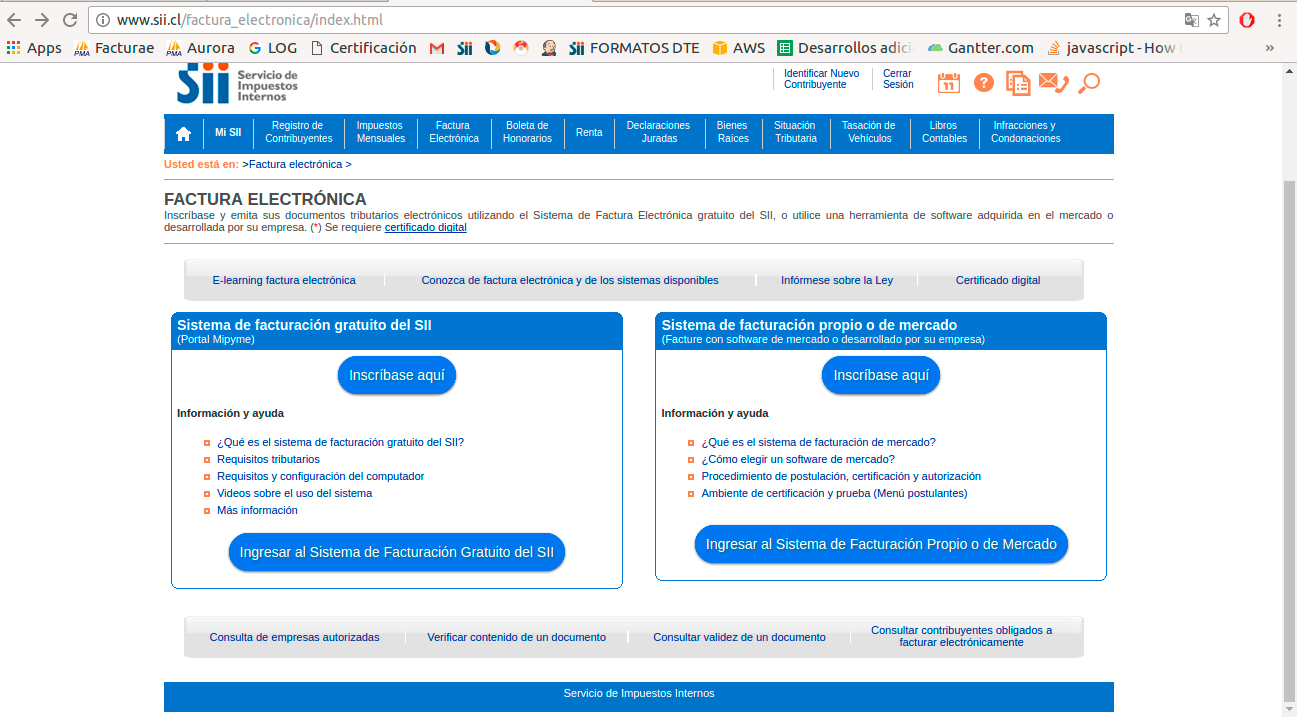
Task: Open the tax calendar icon in header
Action: pyautogui.click(x=948, y=83)
